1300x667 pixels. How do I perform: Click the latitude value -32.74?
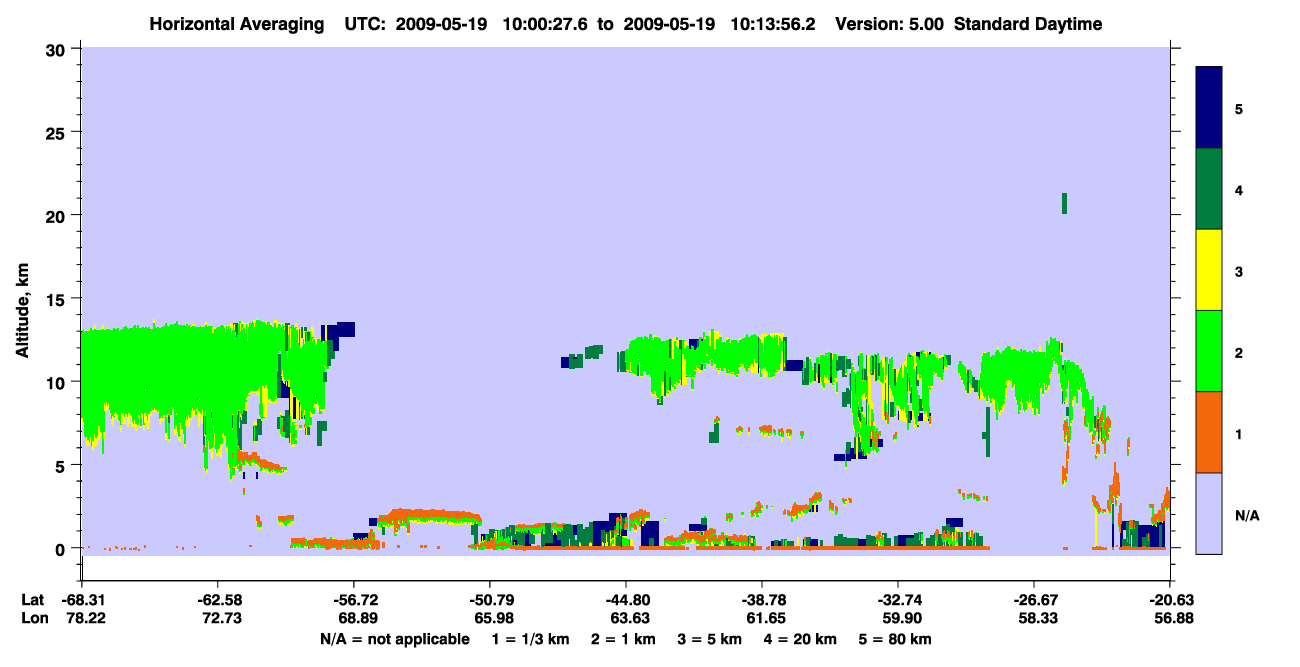(898, 600)
